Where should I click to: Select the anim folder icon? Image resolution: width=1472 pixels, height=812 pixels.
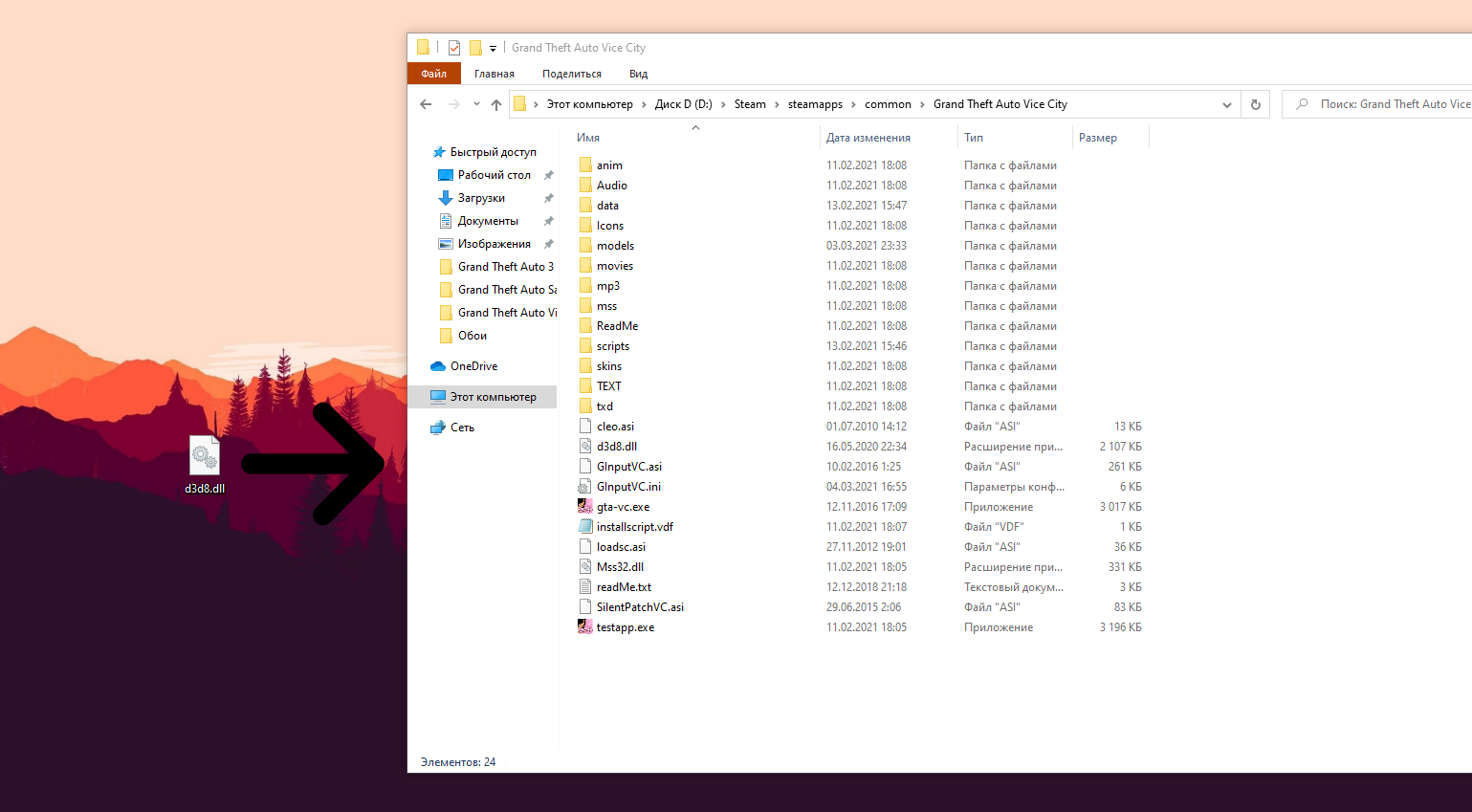[585, 165]
